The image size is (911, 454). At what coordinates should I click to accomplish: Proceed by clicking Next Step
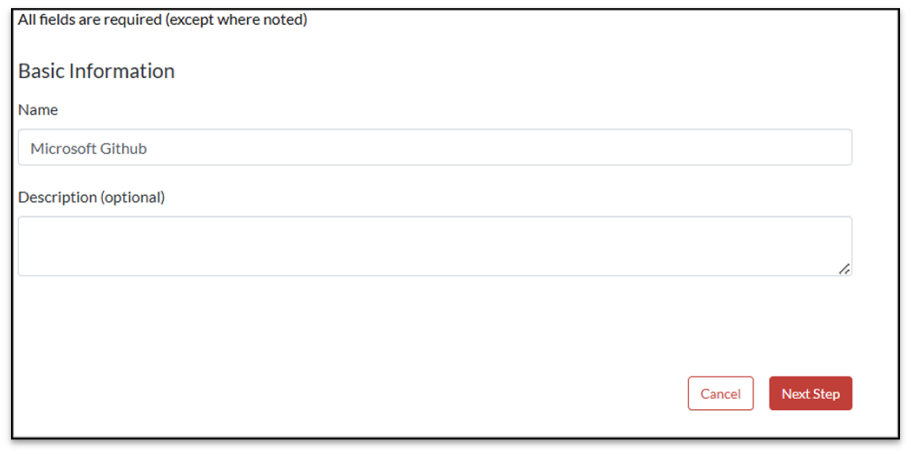(x=810, y=394)
